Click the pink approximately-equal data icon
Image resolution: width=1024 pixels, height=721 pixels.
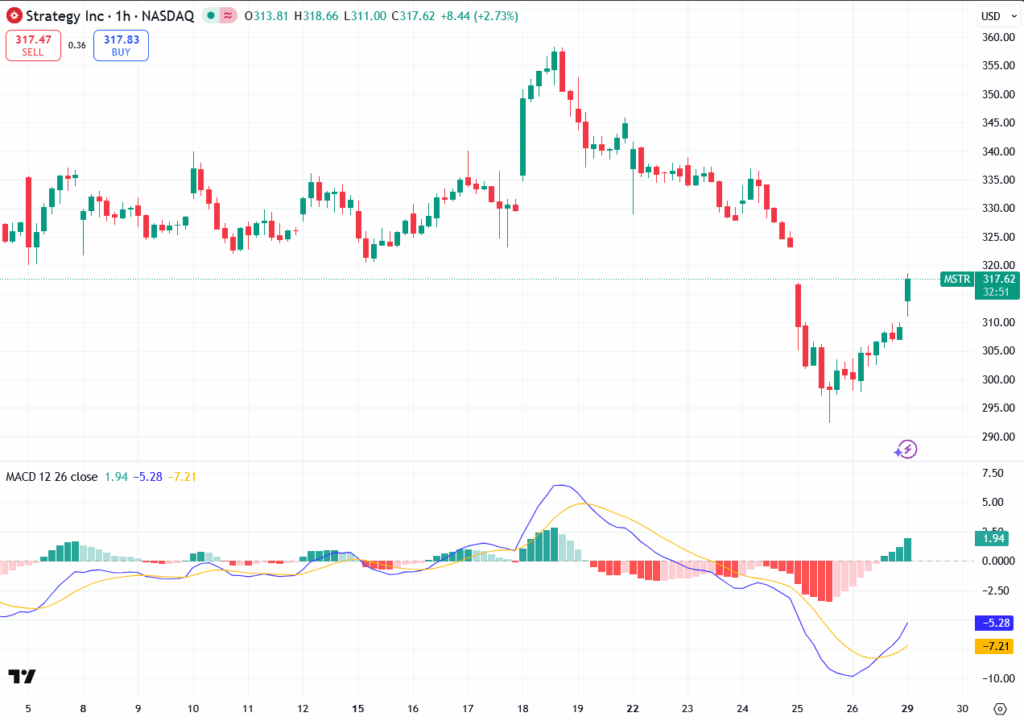[x=228, y=16]
